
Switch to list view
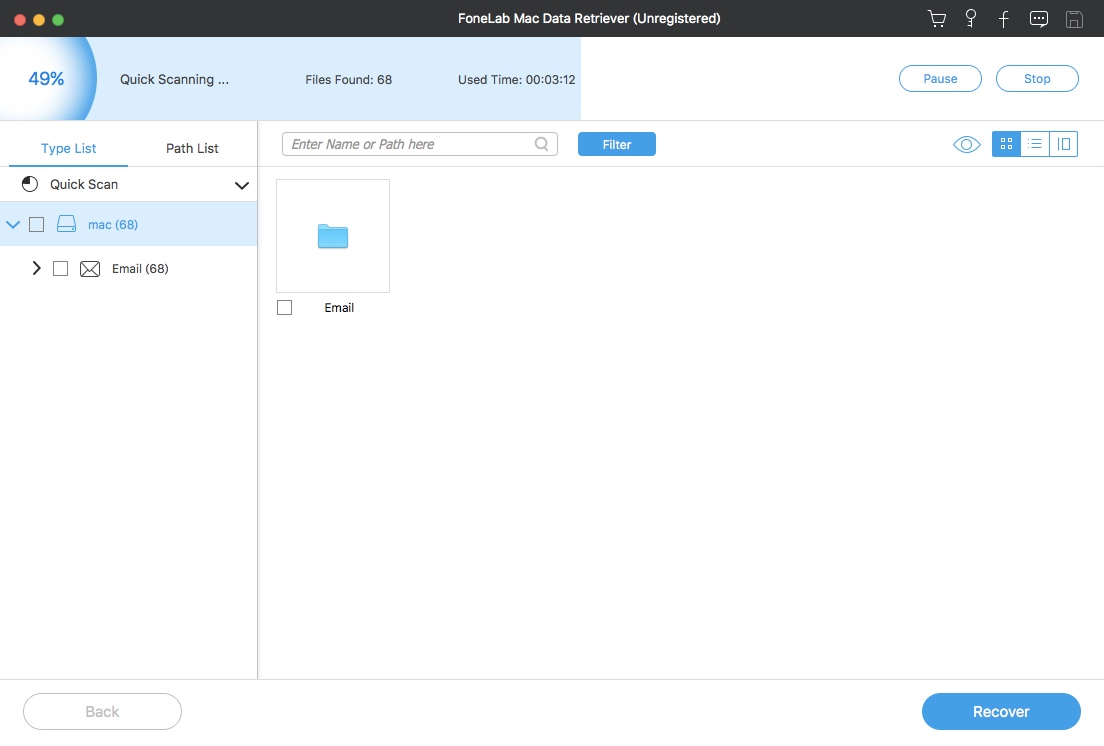1035,144
